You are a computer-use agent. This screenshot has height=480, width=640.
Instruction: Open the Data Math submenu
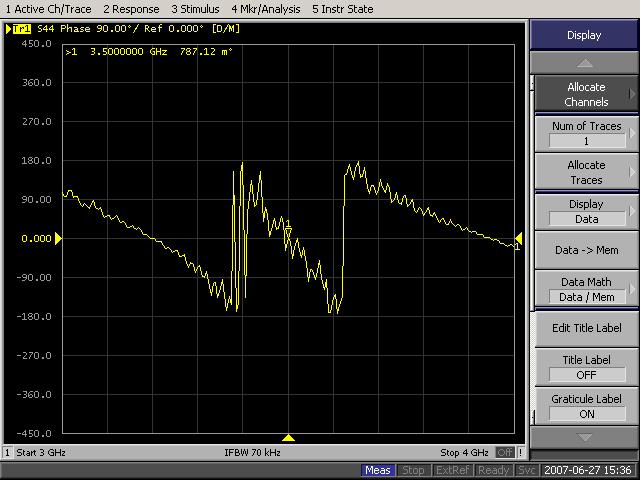tap(586, 289)
